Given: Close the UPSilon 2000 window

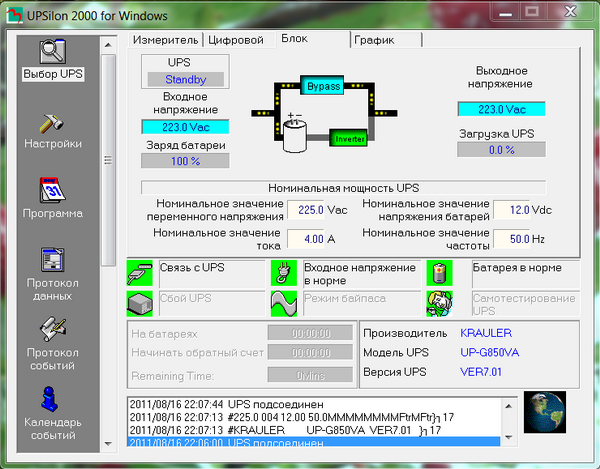Looking at the screenshot, I should (570, 12).
